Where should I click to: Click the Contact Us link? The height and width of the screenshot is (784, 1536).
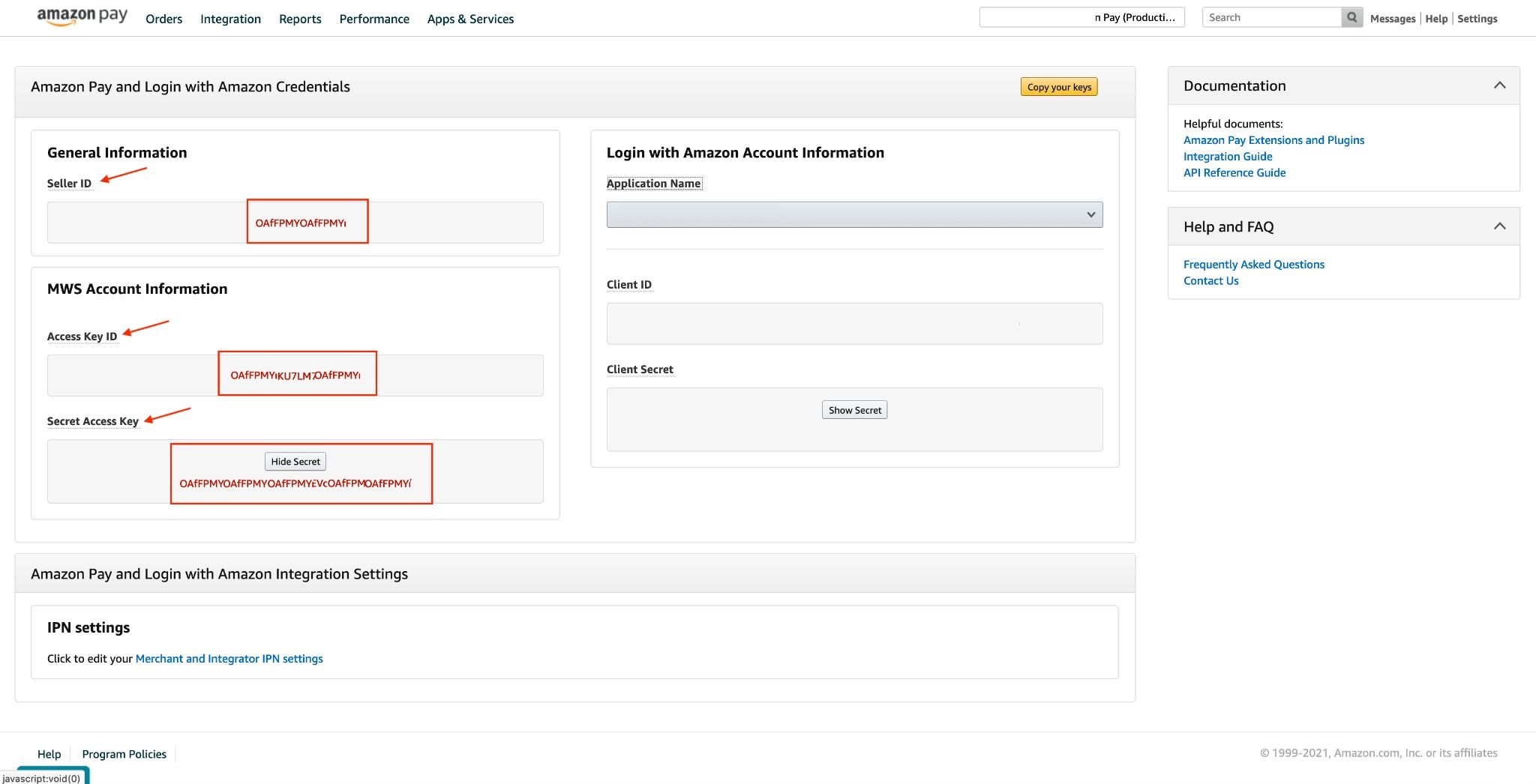tap(1210, 281)
